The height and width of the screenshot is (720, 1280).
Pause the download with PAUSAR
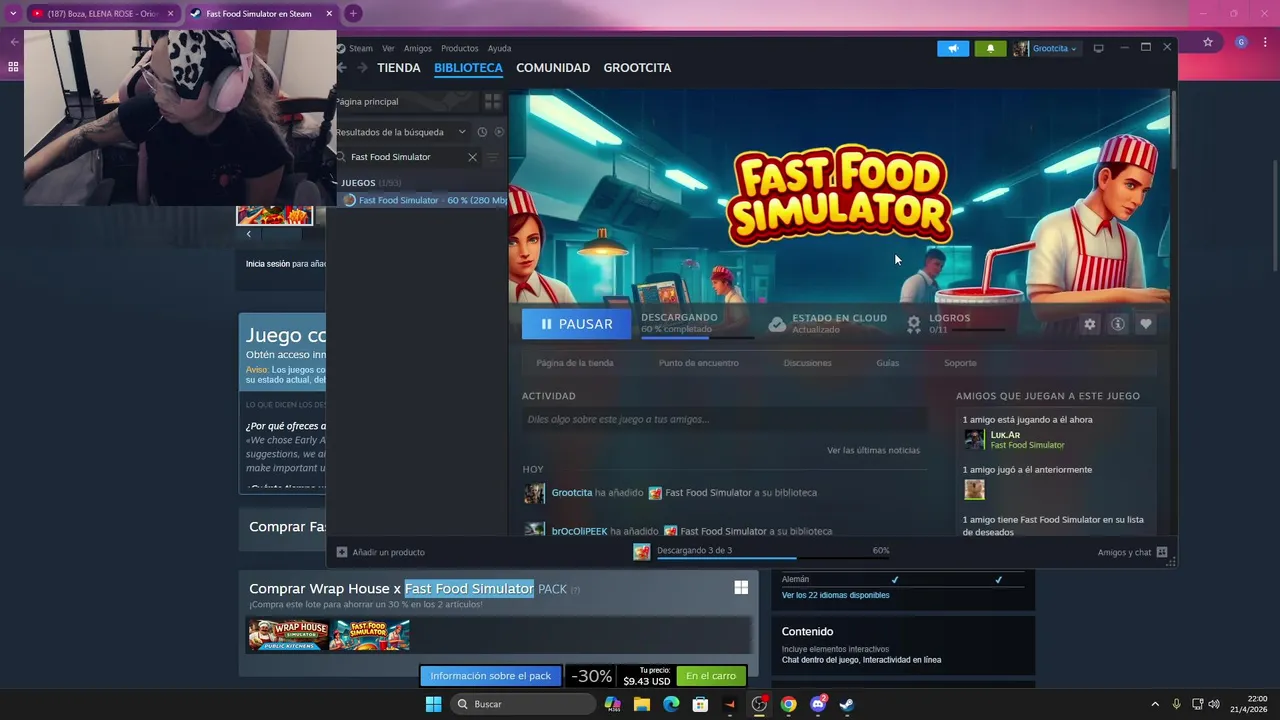pyautogui.click(x=576, y=324)
